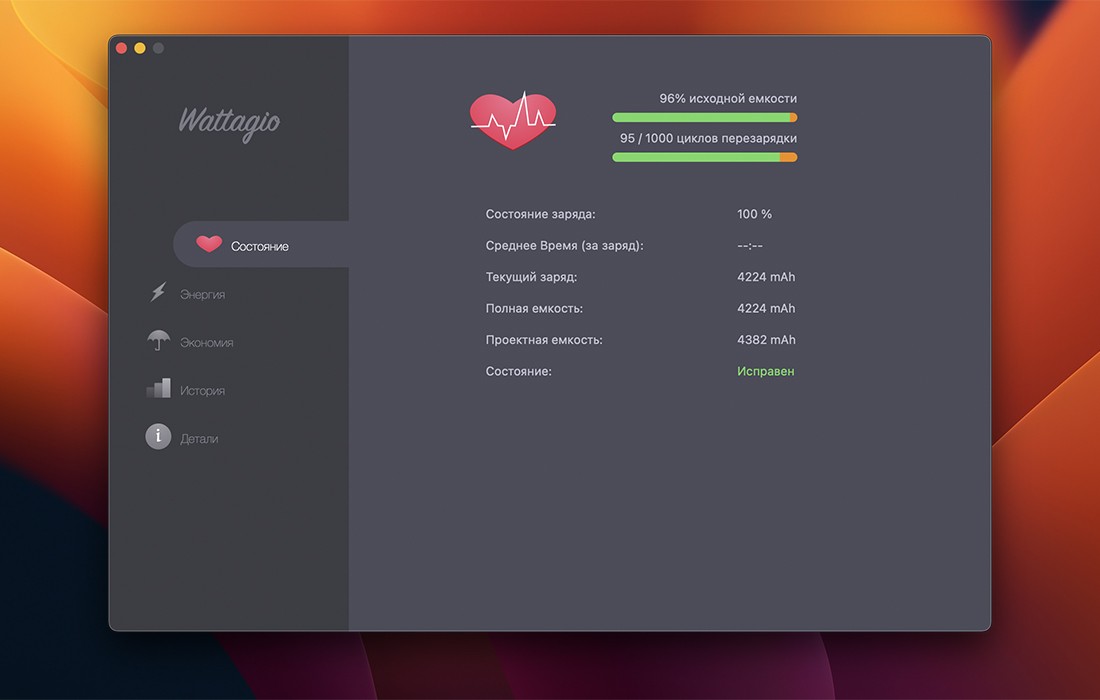Switch to the Энергия section

point(202,295)
